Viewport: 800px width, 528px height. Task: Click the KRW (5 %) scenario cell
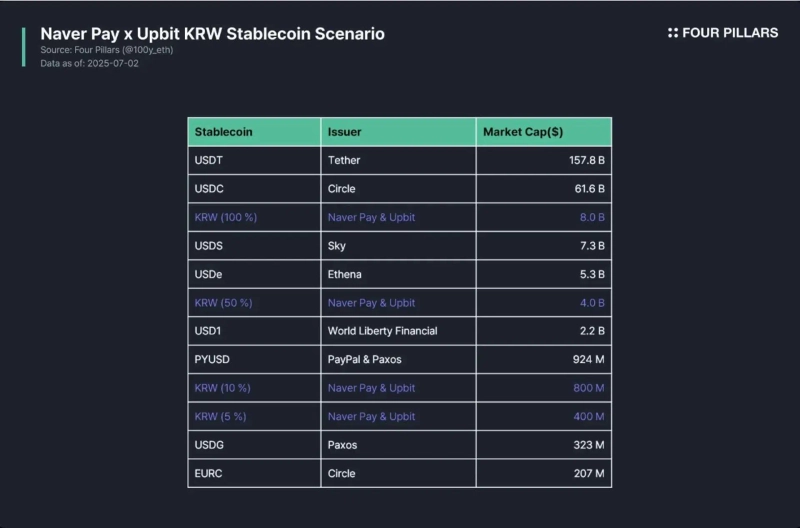tap(223, 416)
